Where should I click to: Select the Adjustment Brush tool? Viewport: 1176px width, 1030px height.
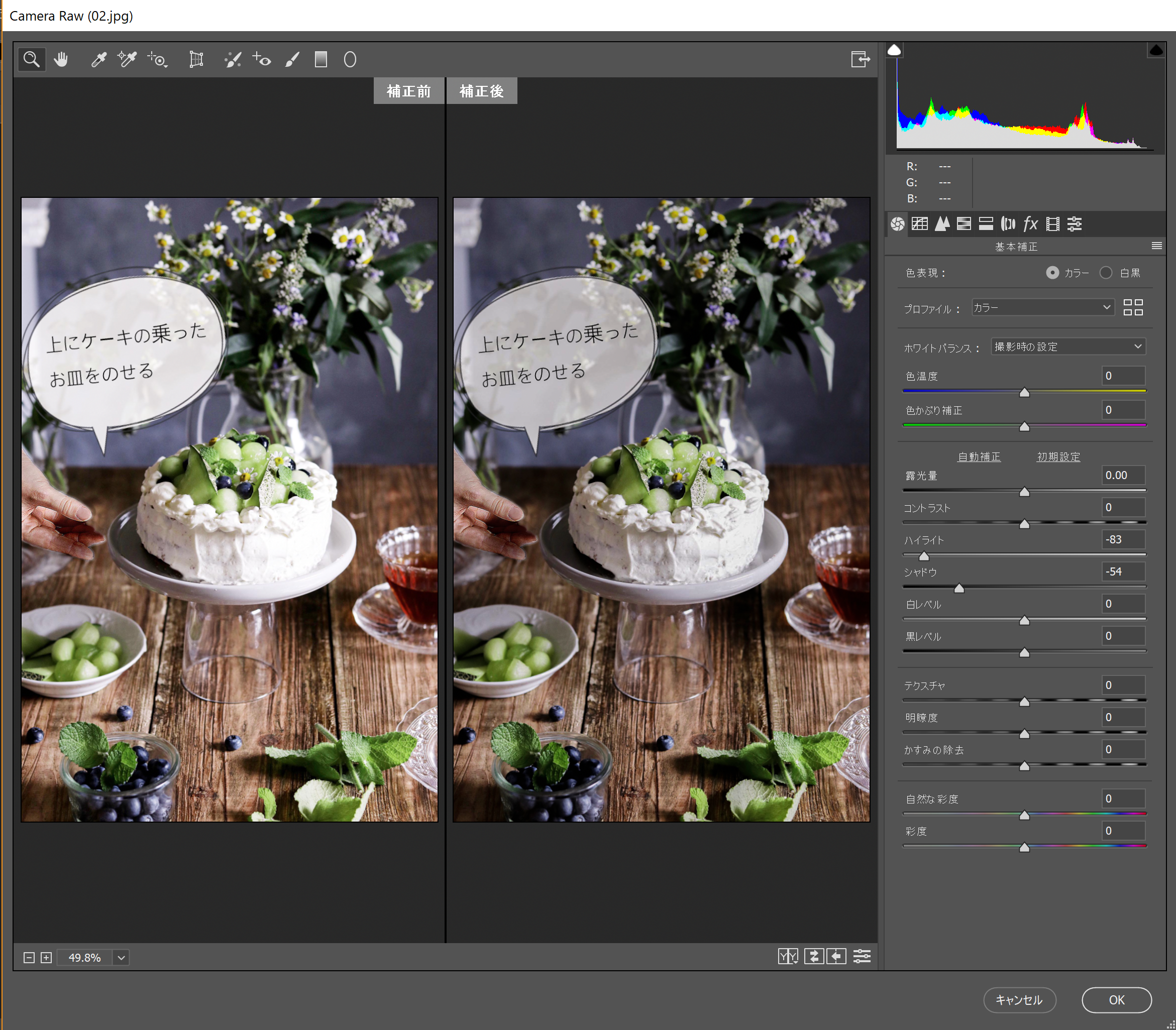292,59
